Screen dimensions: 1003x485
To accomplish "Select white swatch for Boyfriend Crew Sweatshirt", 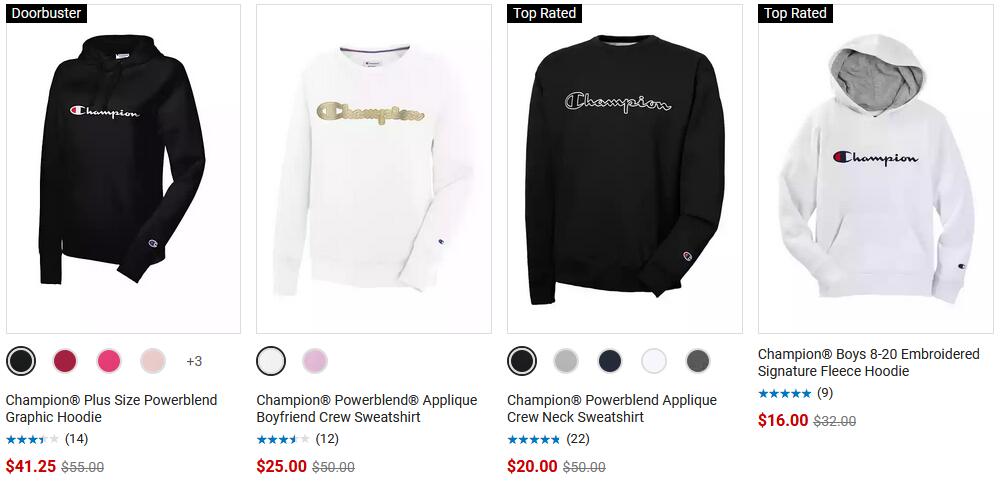I will [271, 361].
